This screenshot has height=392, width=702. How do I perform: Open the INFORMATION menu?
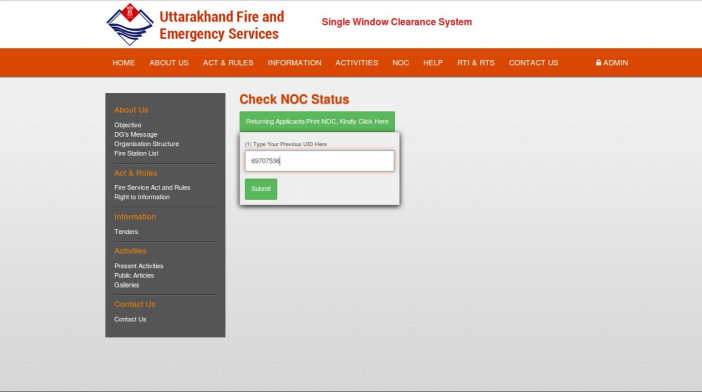pyautogui.click(x=295, y=63)
